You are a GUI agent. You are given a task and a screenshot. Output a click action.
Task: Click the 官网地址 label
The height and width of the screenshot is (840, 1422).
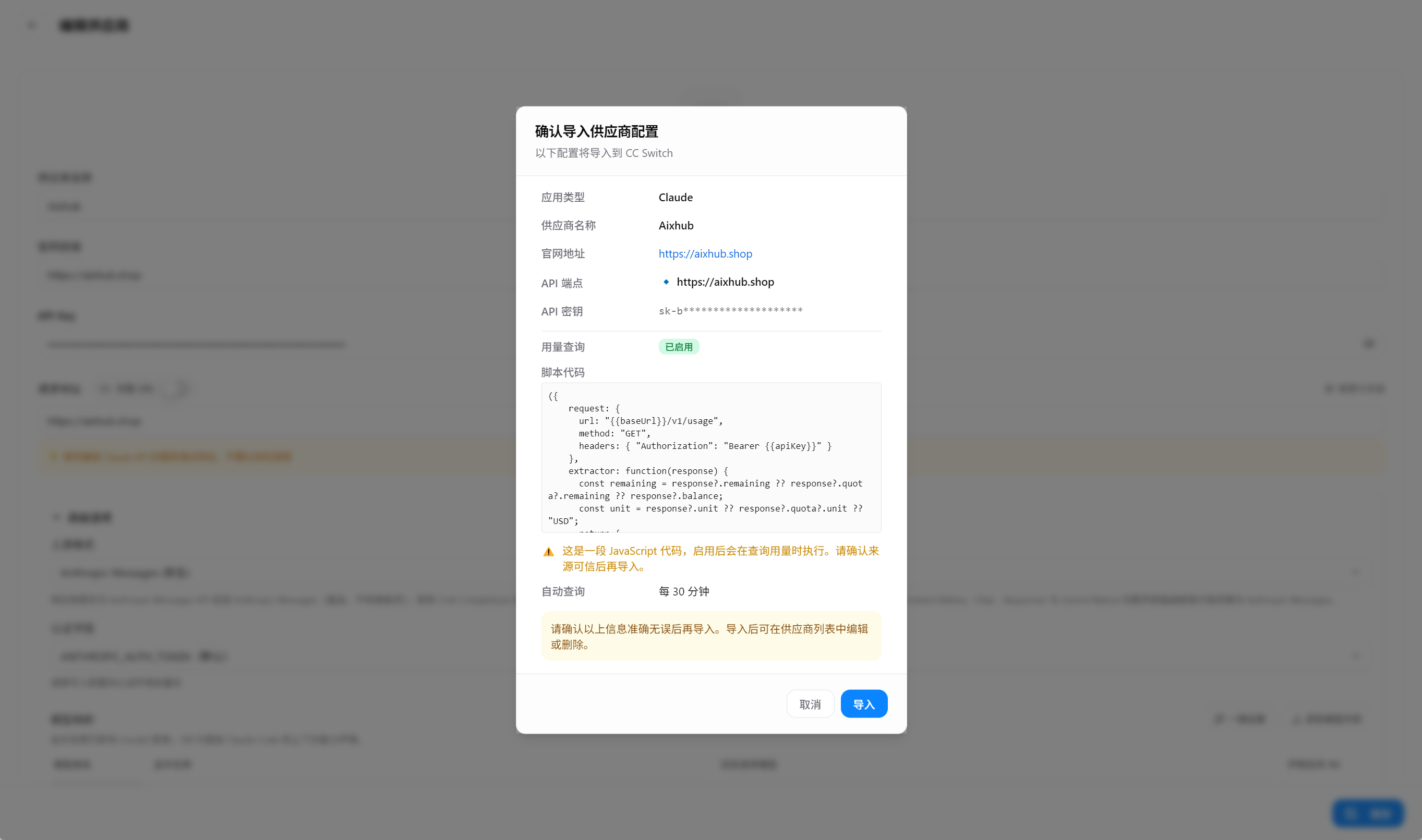pos(562,253)
